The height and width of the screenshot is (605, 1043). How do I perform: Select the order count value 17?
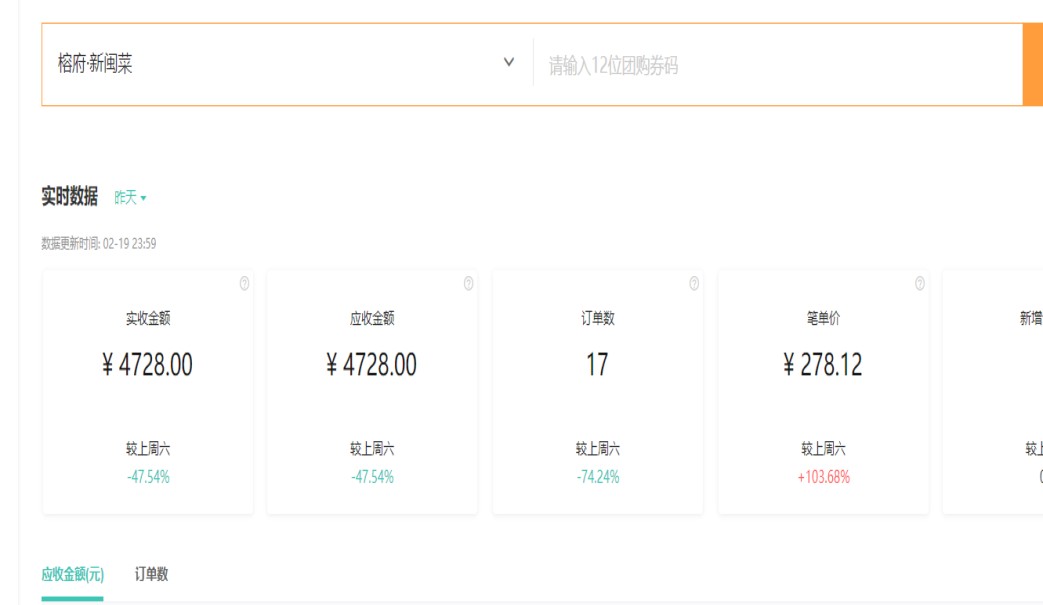click(x=597, y=365)
